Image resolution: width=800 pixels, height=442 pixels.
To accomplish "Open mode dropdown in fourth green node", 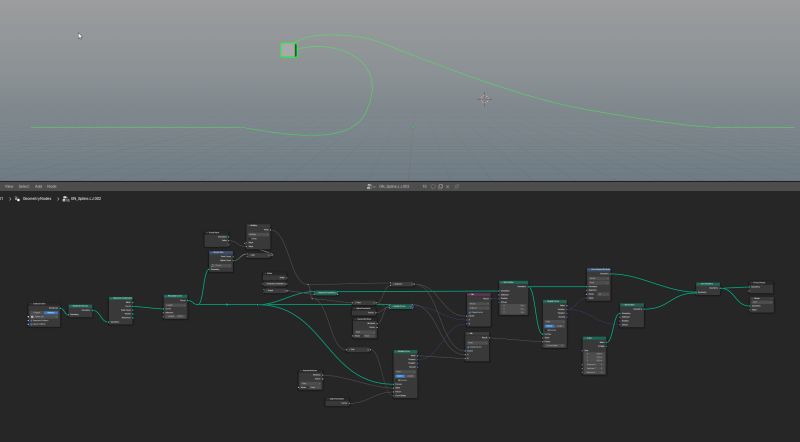I will 176,305.
